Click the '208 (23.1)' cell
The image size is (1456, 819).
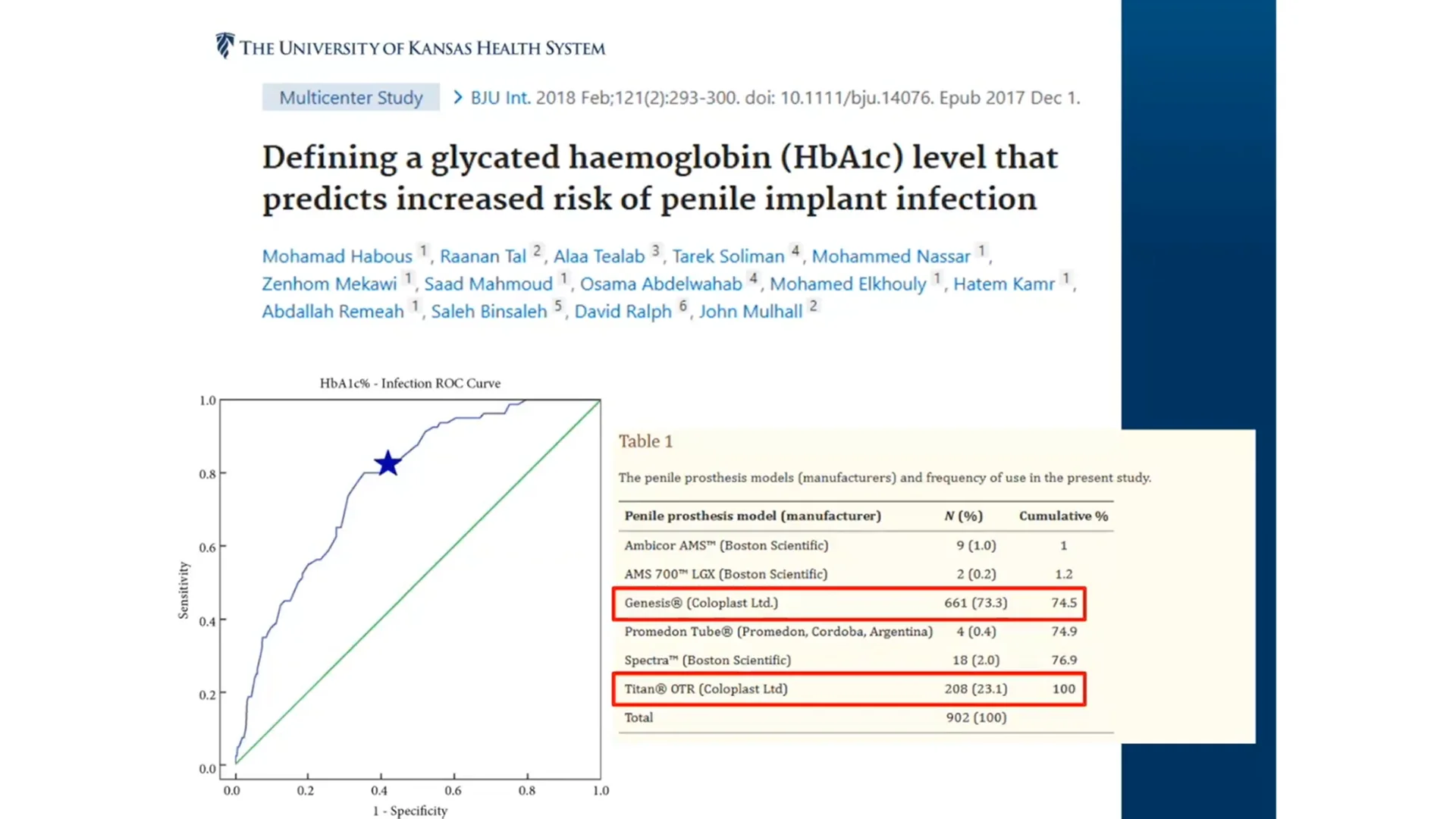click(x=976, y=689)
